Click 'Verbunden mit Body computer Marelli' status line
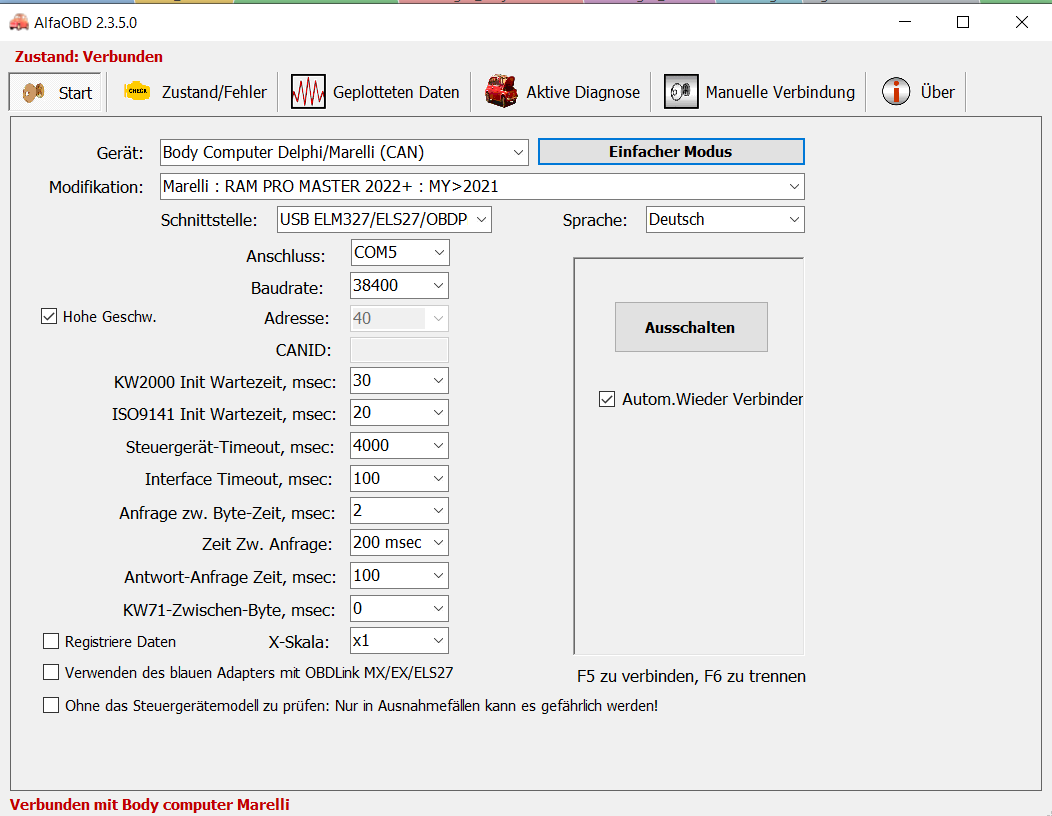1052x816 pixels. pyautogui.click(x=150, y=805)
